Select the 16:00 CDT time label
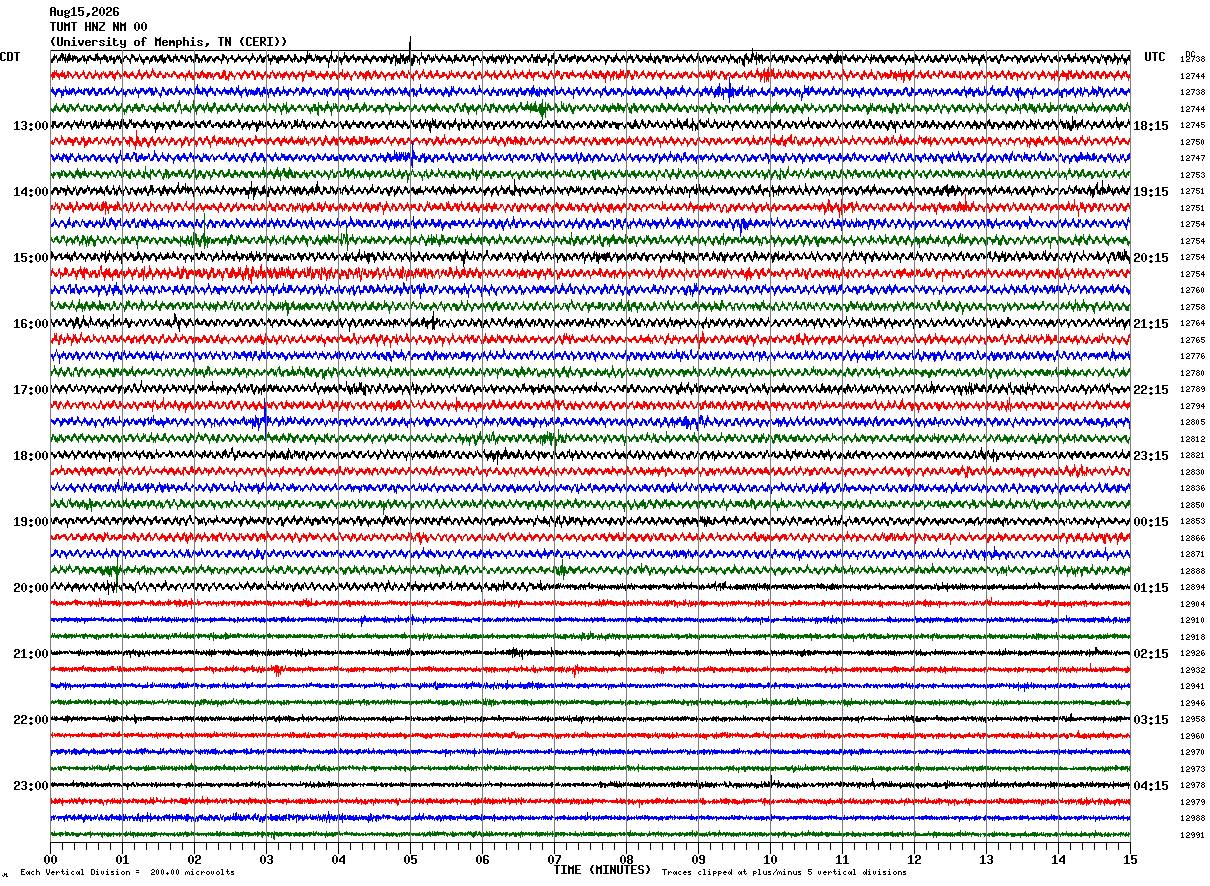This screenshot has width=1210, height=886. coord(30,324)
